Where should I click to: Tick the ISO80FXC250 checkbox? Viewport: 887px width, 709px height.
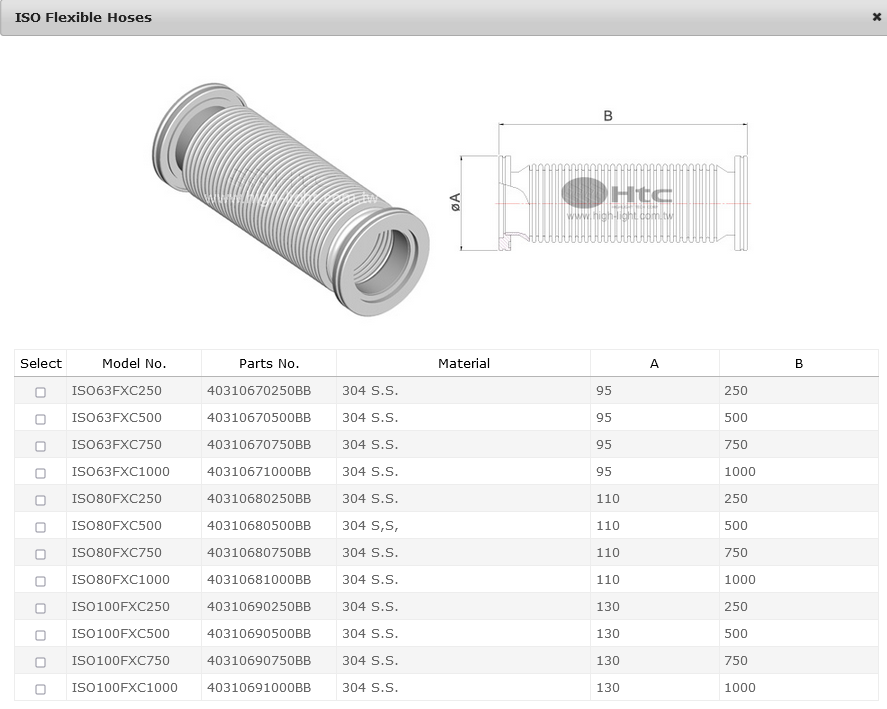(x=41, y=500)
